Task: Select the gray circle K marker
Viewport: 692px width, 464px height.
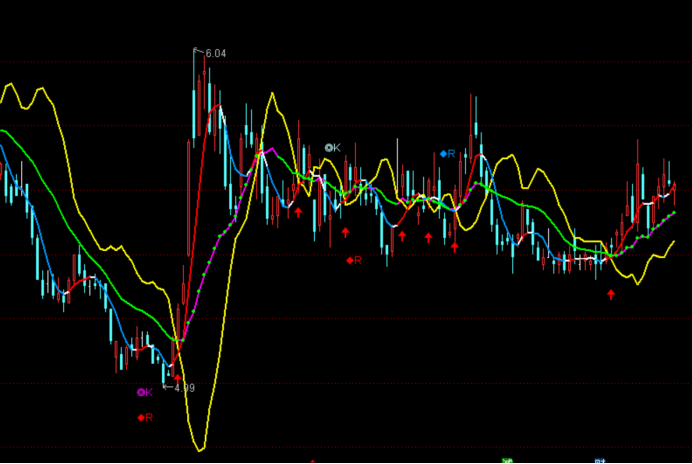Action: click(x=332, y=148)
